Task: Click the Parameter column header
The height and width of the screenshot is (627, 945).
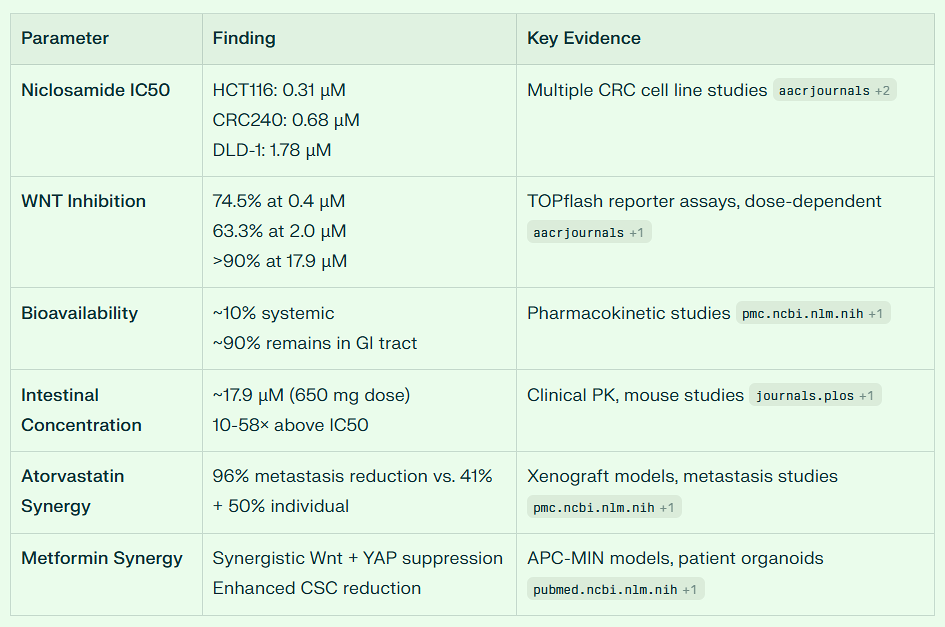Action: click(x=65, y=39)
